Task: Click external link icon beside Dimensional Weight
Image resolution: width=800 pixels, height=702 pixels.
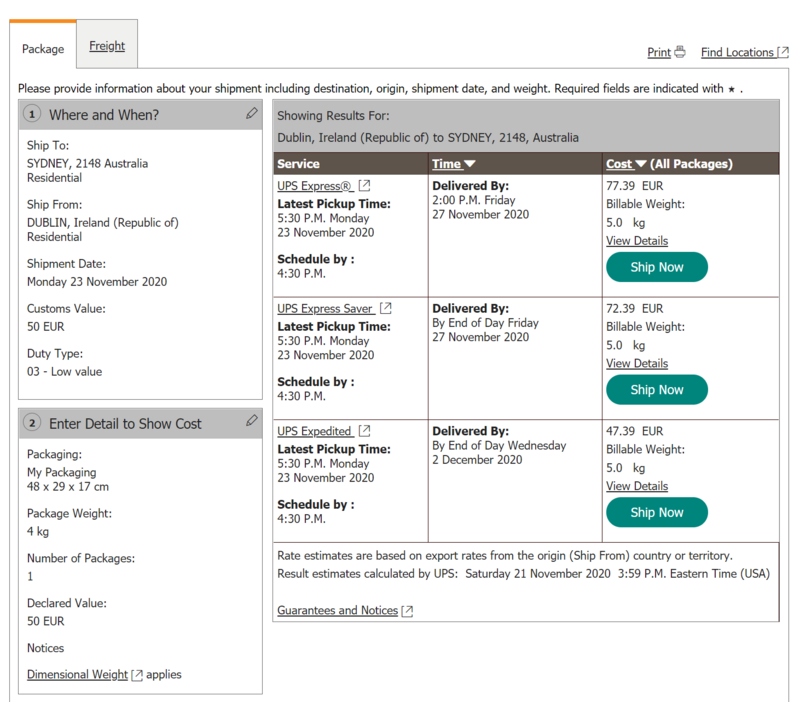Action: click(x=137, y=675)
